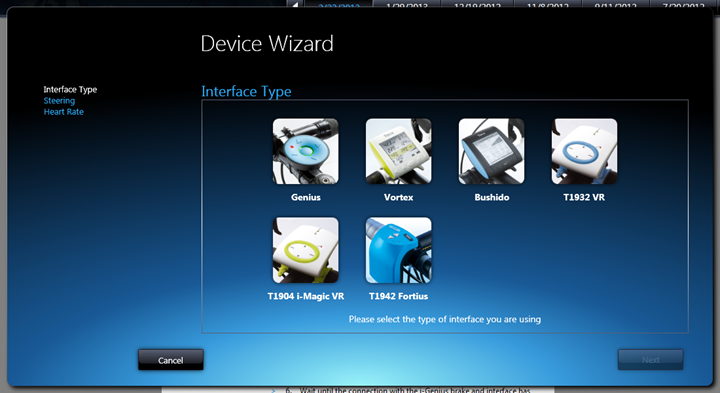720x393 pixels.
Task: Open the 1/29/2013 date tab at top
Action: click(407, 5)
